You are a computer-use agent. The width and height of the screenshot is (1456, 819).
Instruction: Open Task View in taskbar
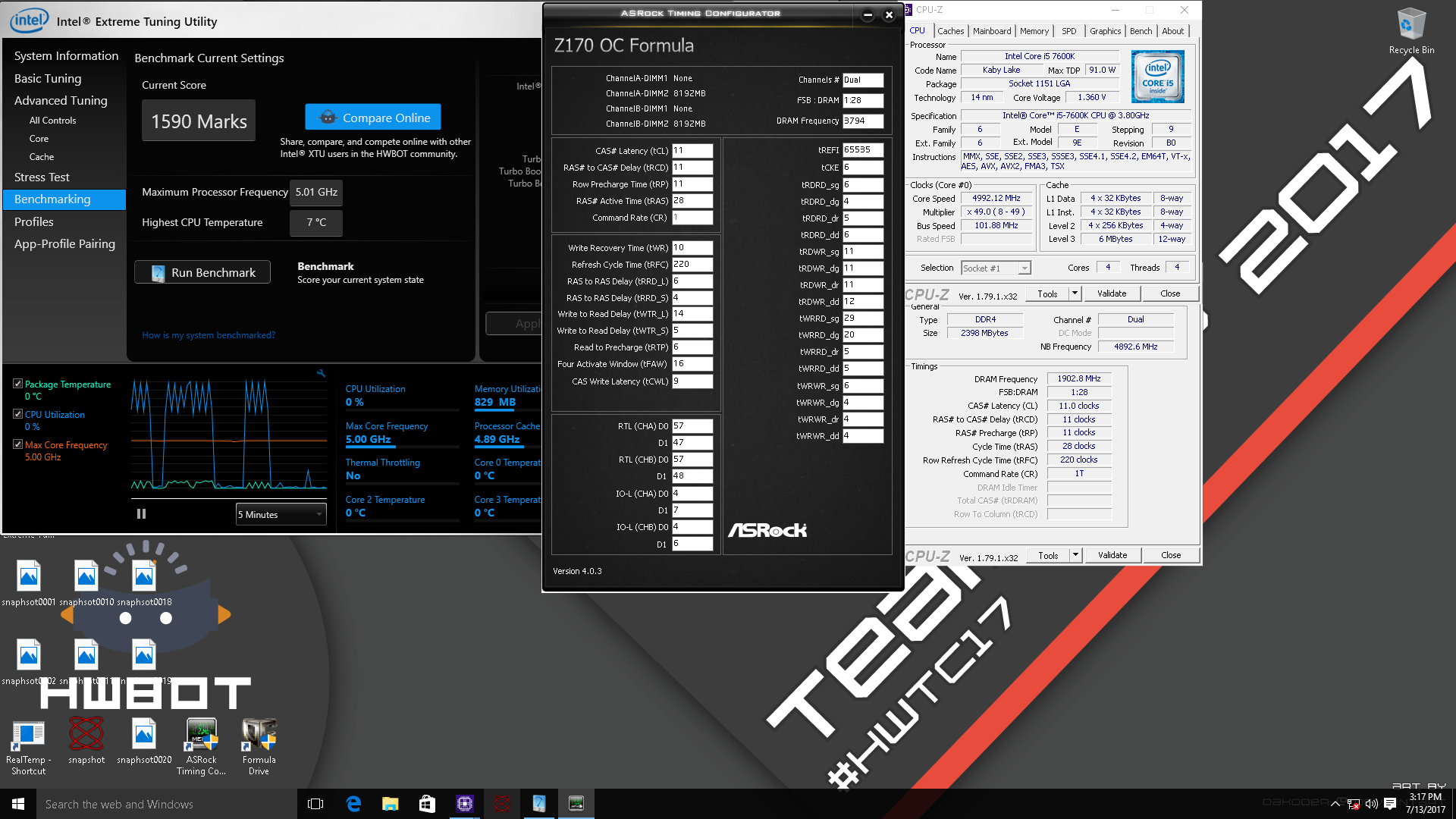(x=315, y=804)
